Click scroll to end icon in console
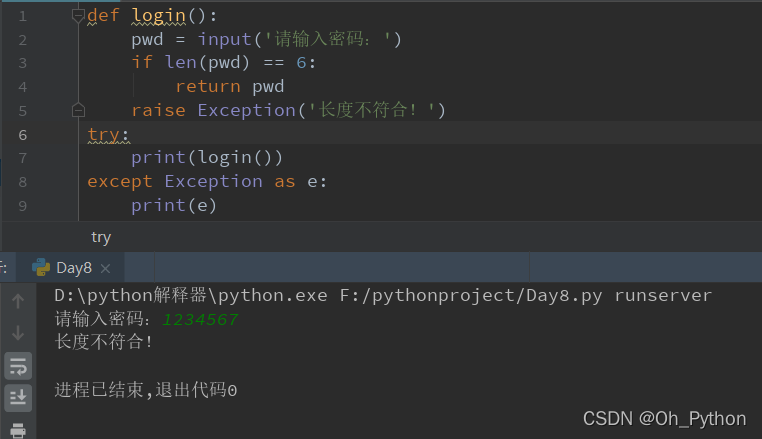 18,398
